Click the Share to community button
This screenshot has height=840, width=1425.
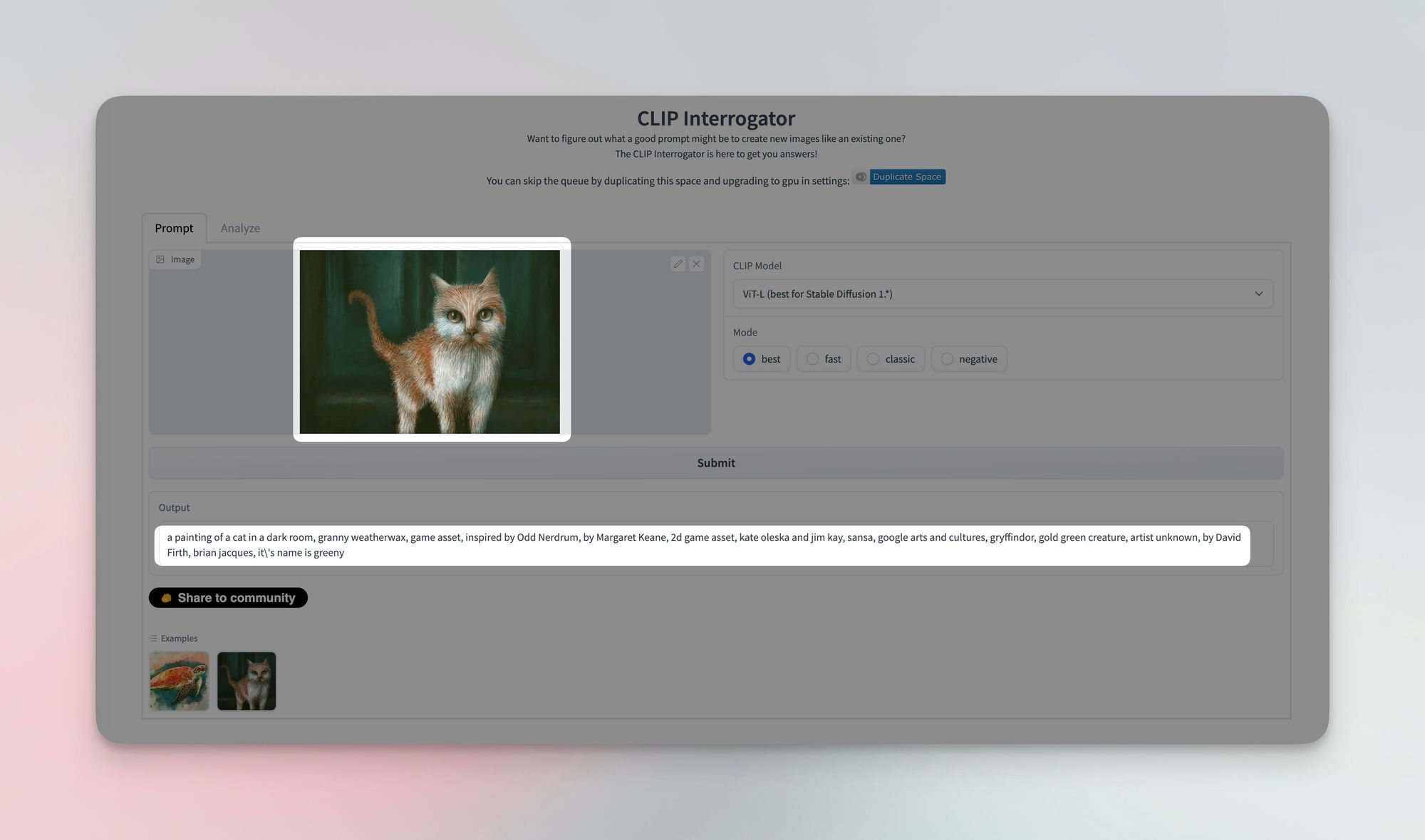tap(228, 597)
